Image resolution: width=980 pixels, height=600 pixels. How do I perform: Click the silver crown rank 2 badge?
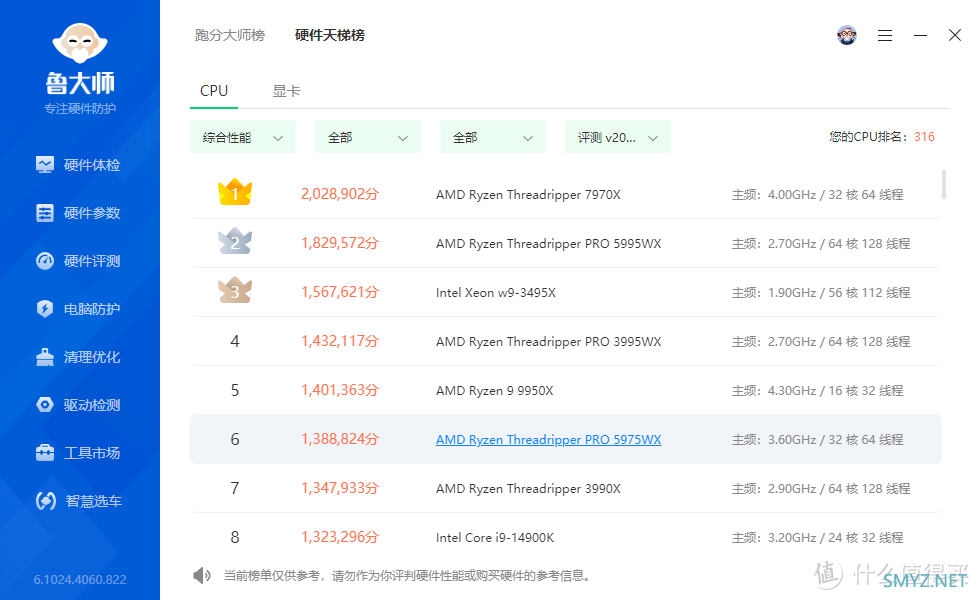click(x=235, y=241)
